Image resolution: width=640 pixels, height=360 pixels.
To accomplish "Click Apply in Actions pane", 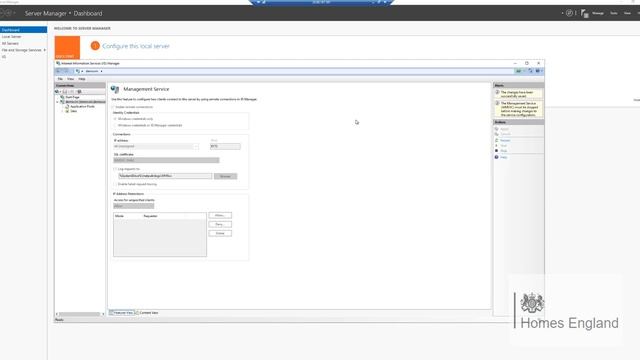I will coord(504,129).
